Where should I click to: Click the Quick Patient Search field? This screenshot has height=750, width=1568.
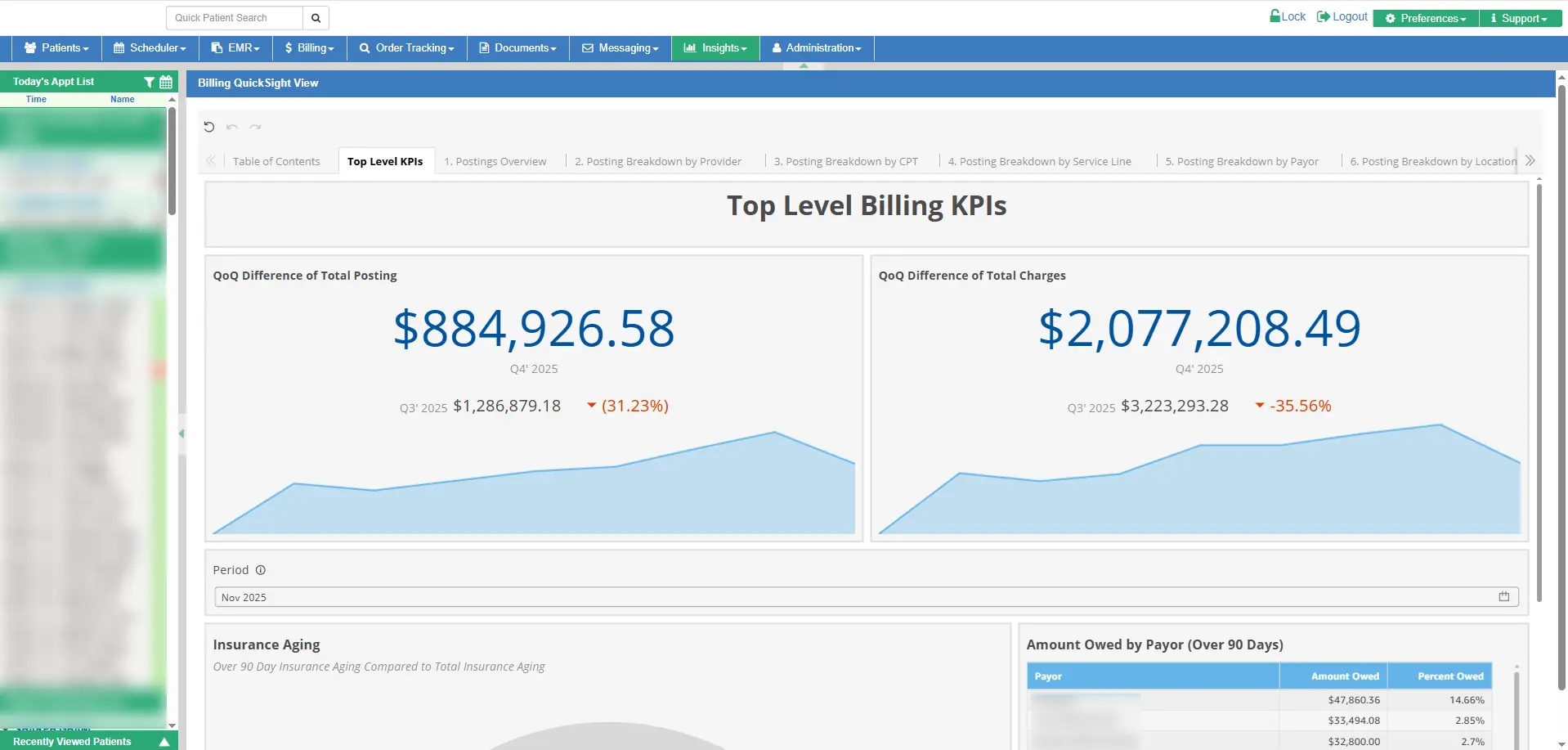[234, 17]
